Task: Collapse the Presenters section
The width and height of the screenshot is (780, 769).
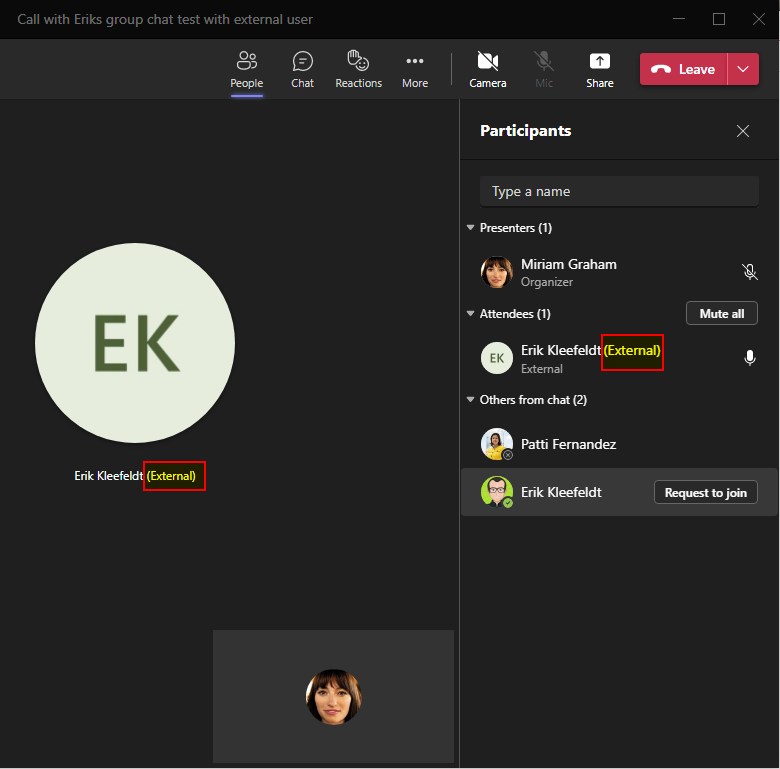Action: click(471, 228)
